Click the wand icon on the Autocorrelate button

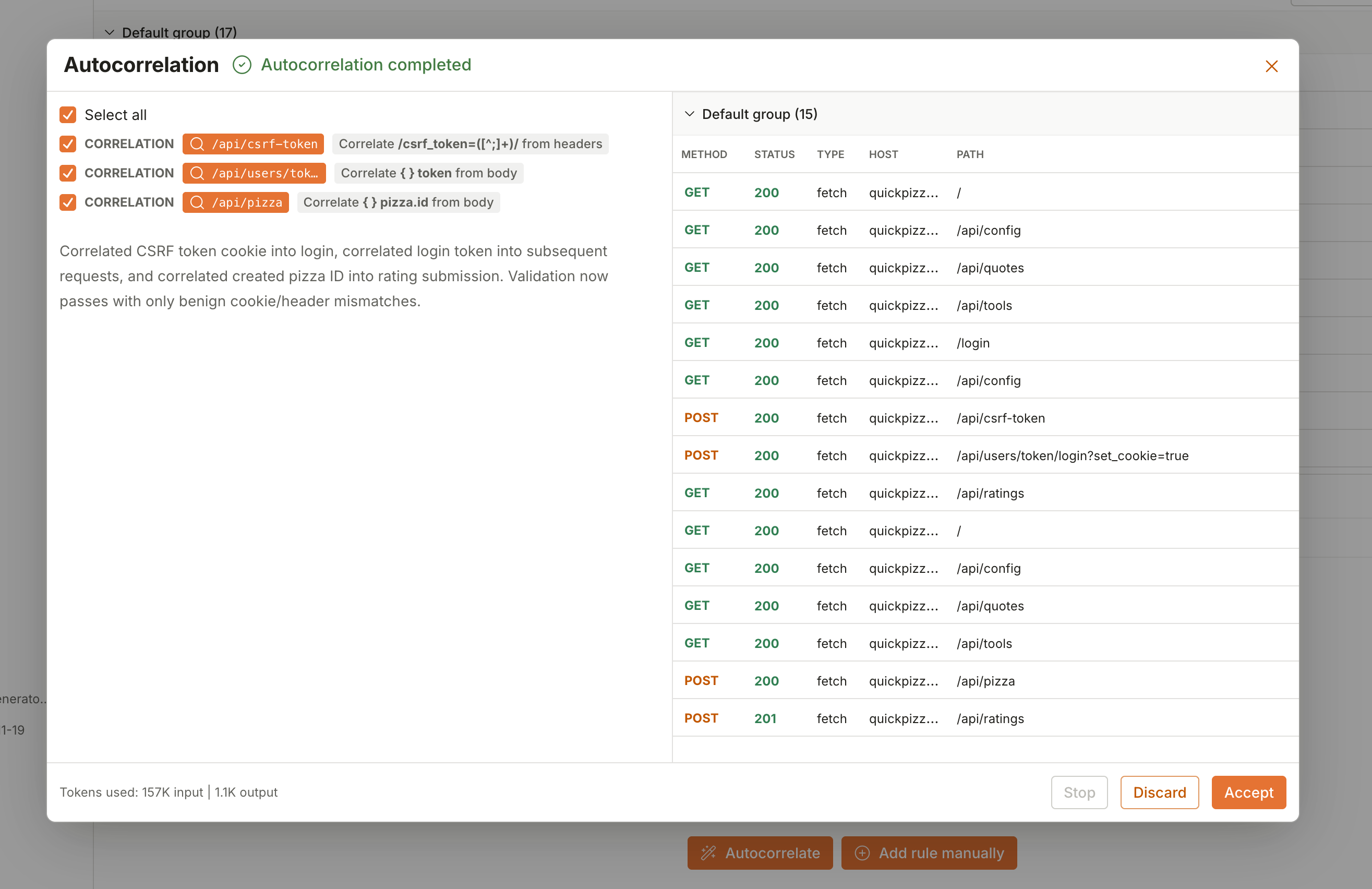pyautogui.click(x=709, y=853)
